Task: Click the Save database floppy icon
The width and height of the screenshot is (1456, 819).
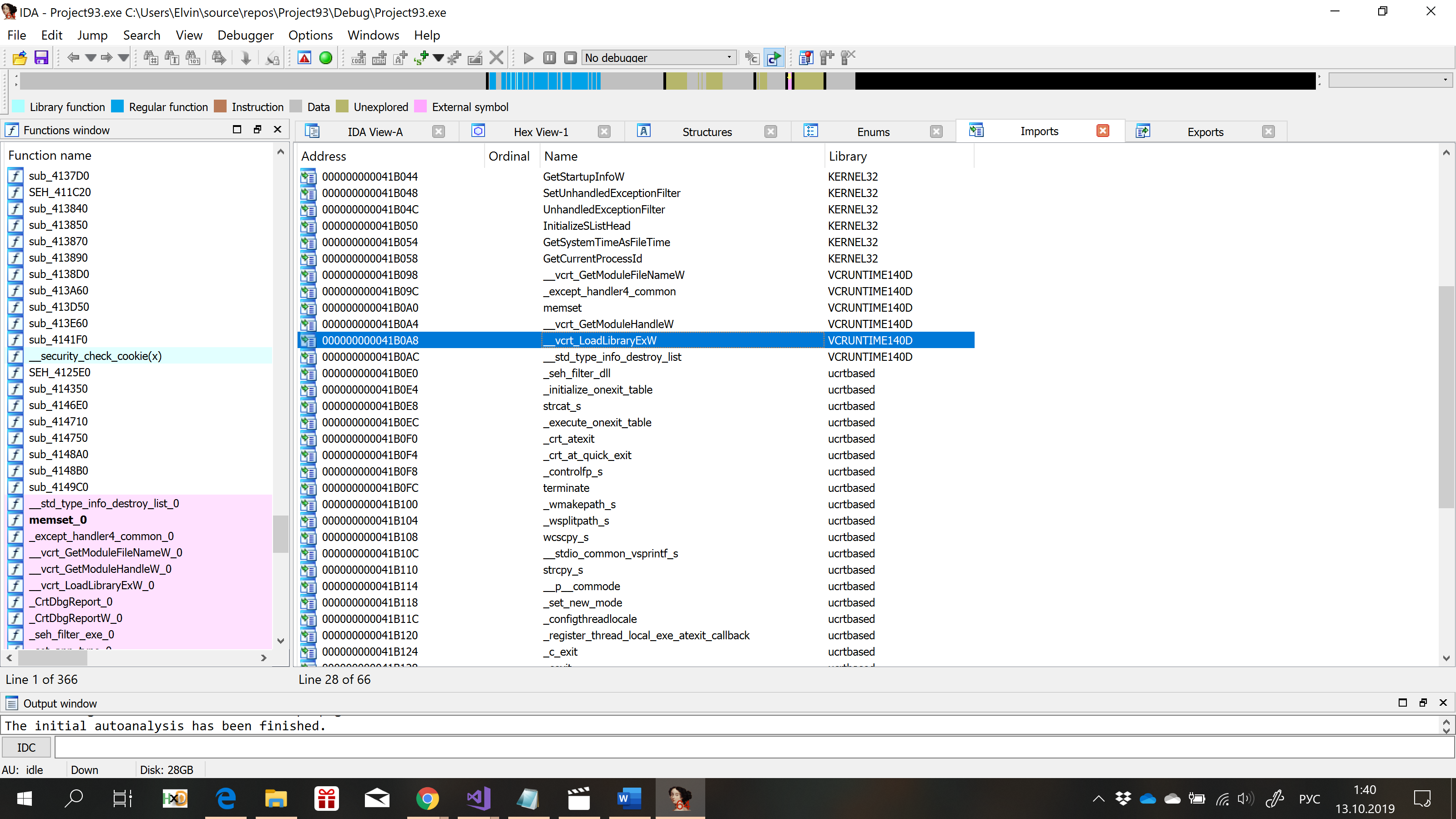Action: point(41,58)
